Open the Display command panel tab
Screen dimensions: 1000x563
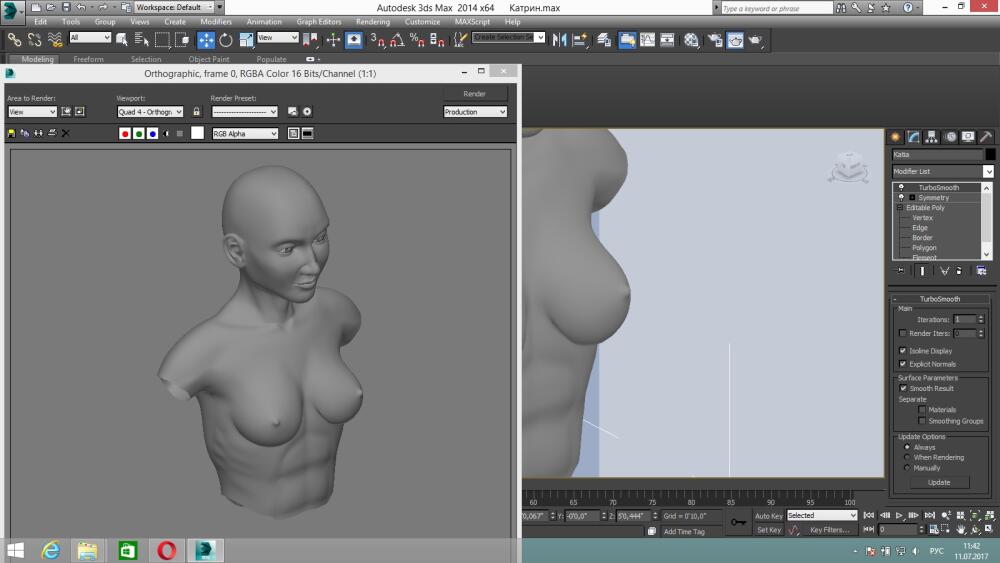coord(968,137)
